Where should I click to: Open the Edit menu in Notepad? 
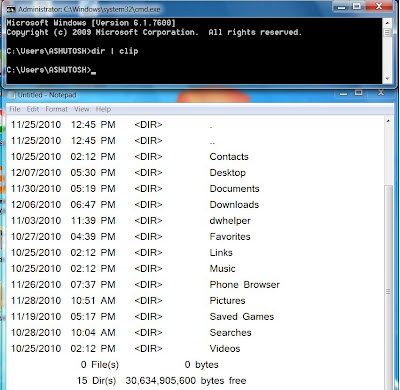pyautogui.click(x=33, y=109)
